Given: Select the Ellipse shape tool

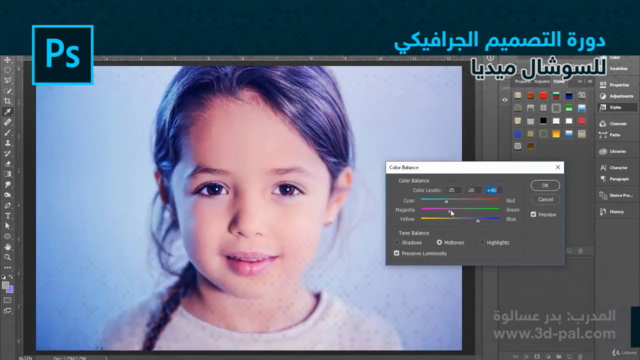Looking at the screenshot, I should click(x=7, y=237).
